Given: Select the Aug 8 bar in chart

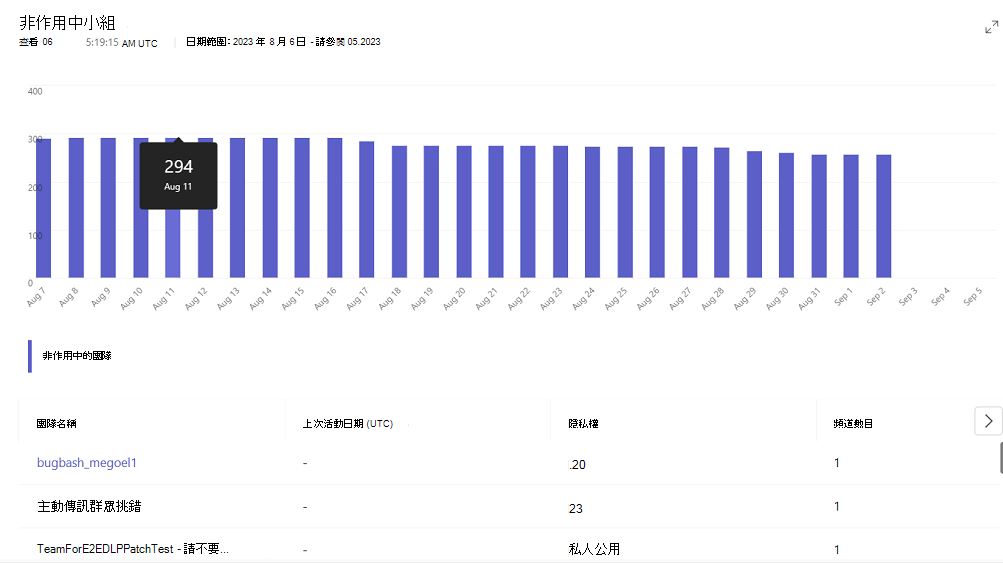Looking at the screenshot, I should click(76, 208).
